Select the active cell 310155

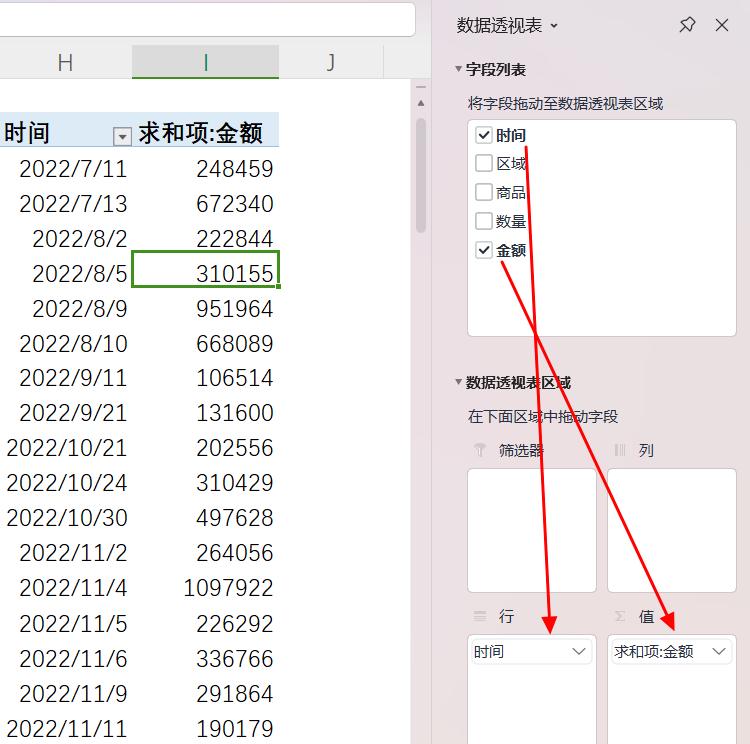pos(205,269)
